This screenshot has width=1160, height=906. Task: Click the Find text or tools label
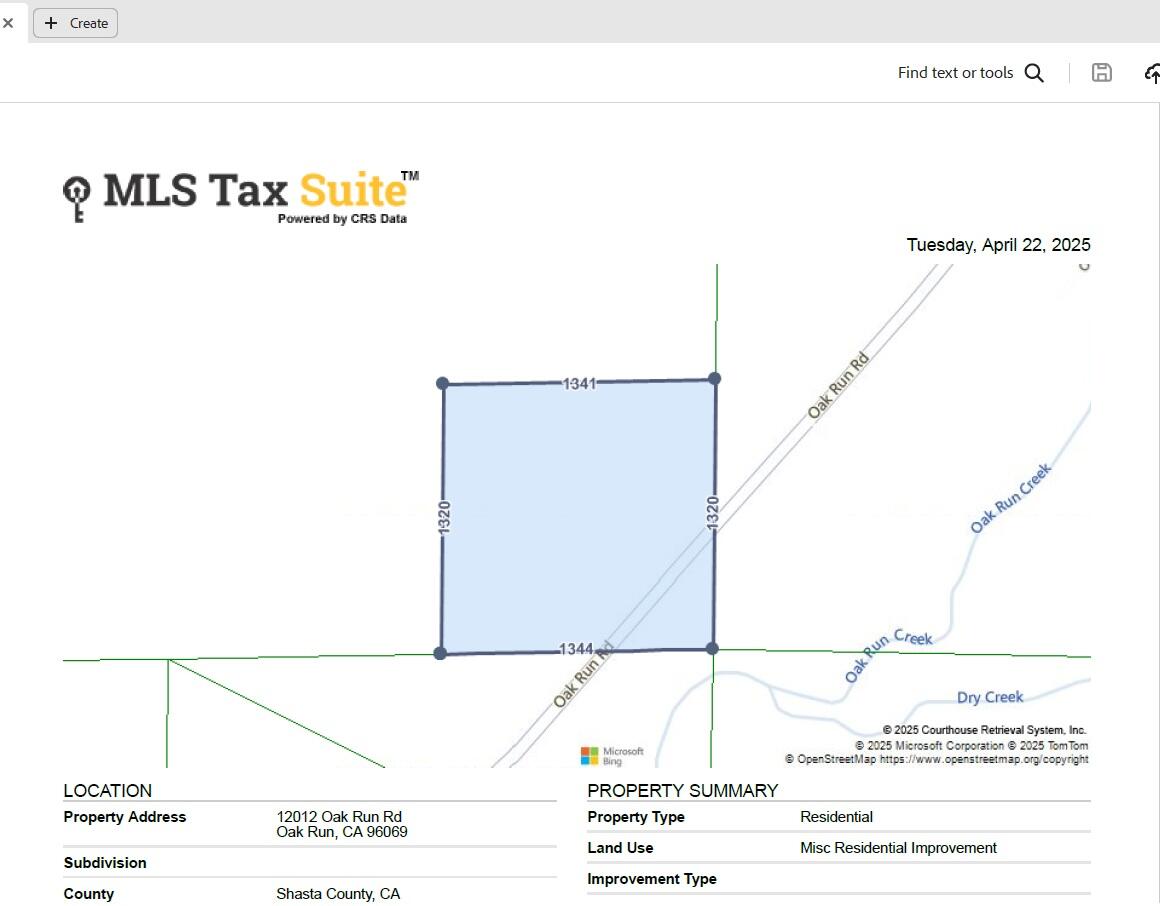point(955,73)
